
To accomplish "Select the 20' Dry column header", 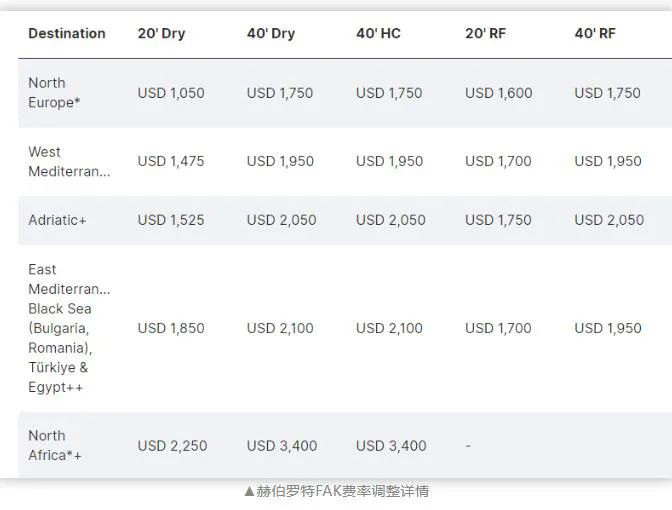I will pos(161,33).
